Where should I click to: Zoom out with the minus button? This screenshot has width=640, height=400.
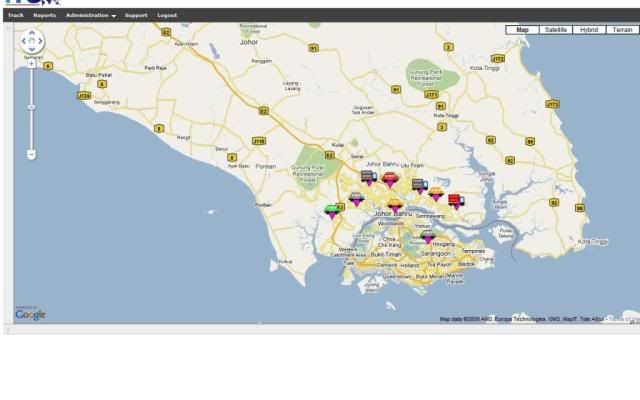coord(31,155)
